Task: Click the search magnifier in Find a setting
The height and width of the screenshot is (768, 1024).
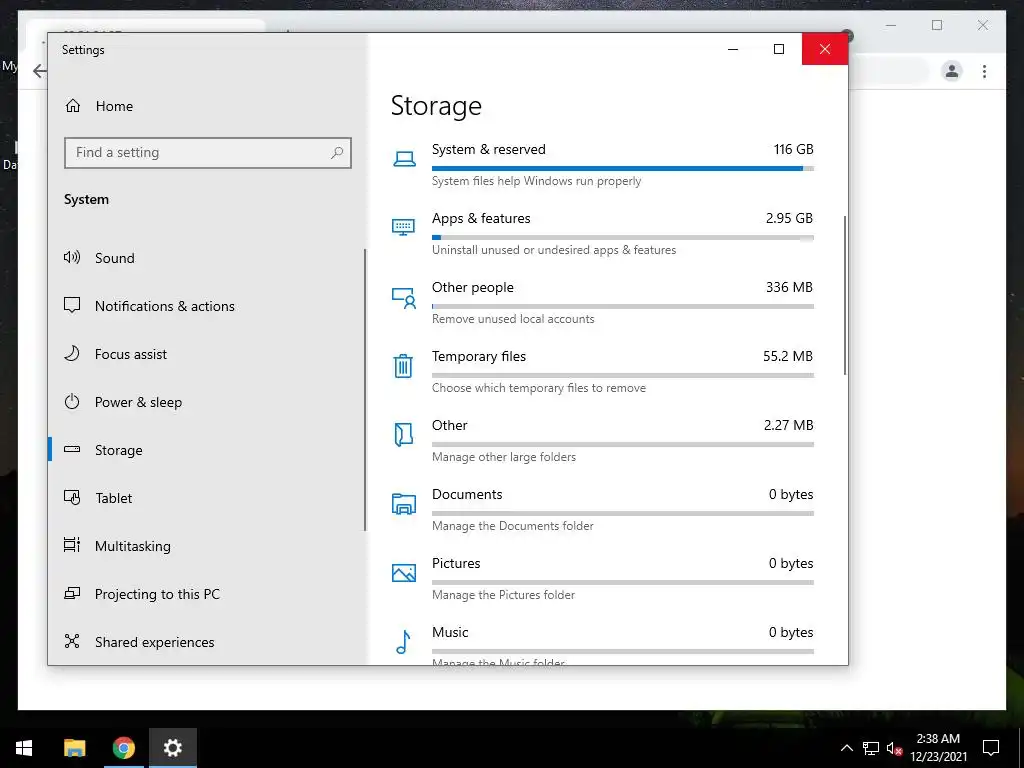Action: 337,153
